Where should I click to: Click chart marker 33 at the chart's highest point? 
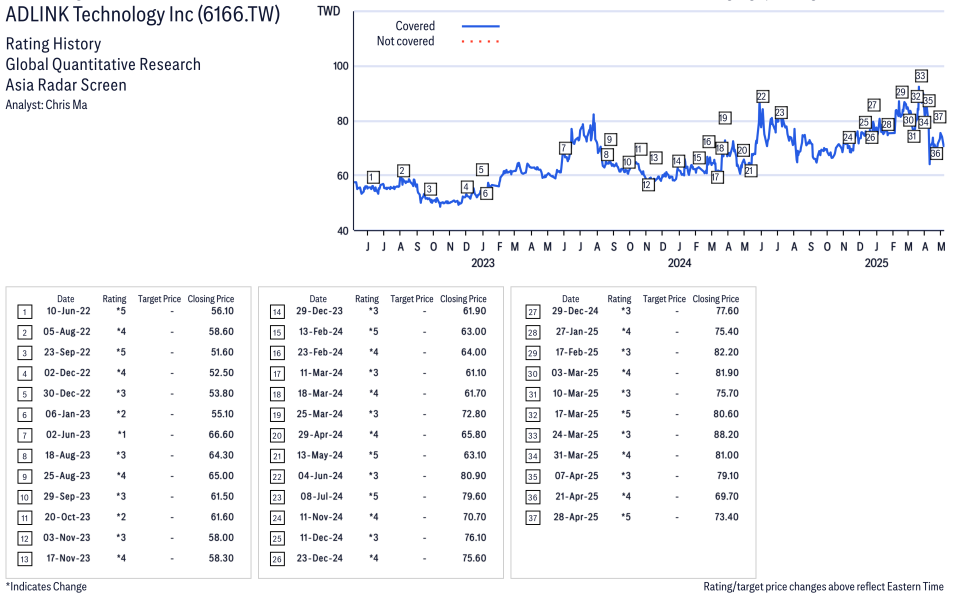pos(921,75)
